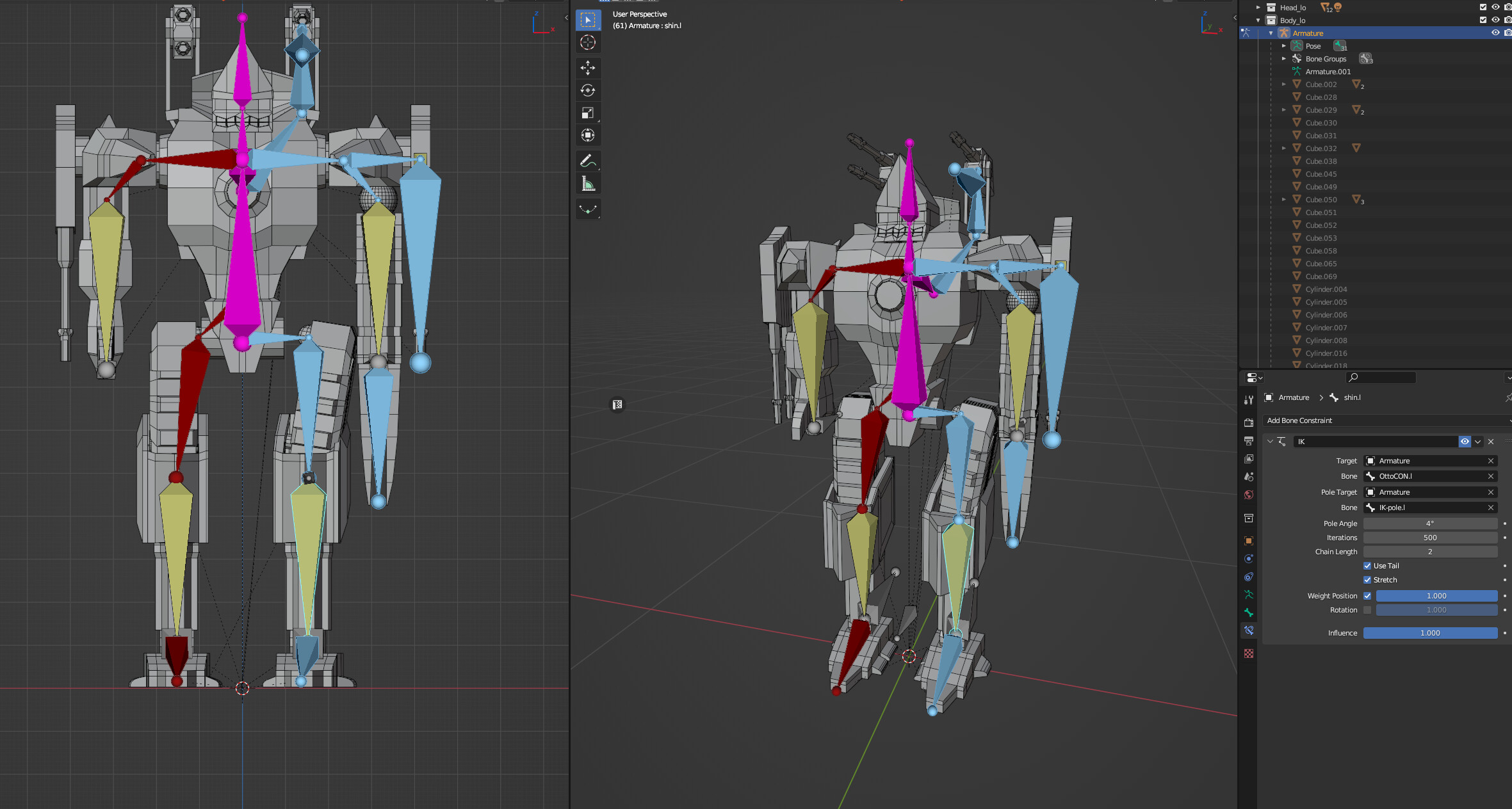Expand the Bone Groups tree item
Screen dimensions: 1512x809
(x=1284, y=59)
